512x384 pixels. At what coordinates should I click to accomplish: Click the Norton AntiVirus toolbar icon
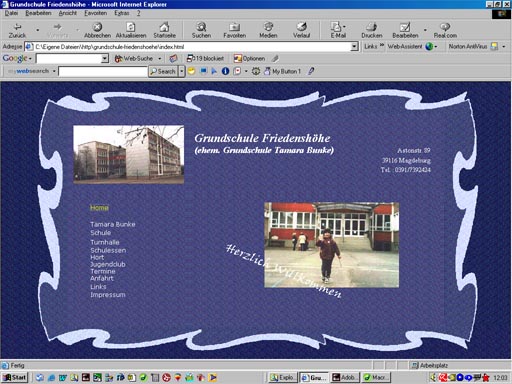click(473, 46)
